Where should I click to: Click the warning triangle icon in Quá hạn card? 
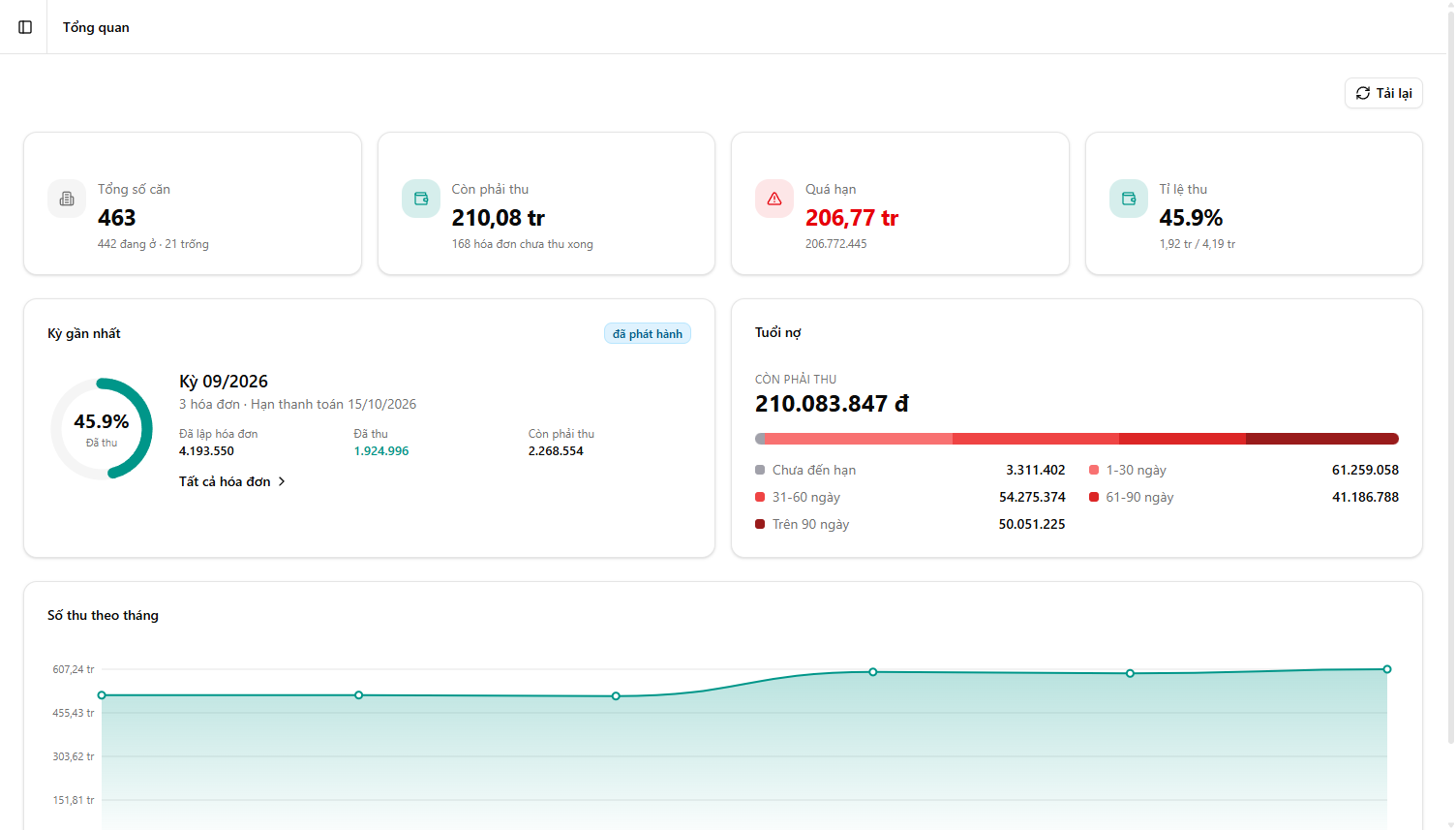pos(774,199)
